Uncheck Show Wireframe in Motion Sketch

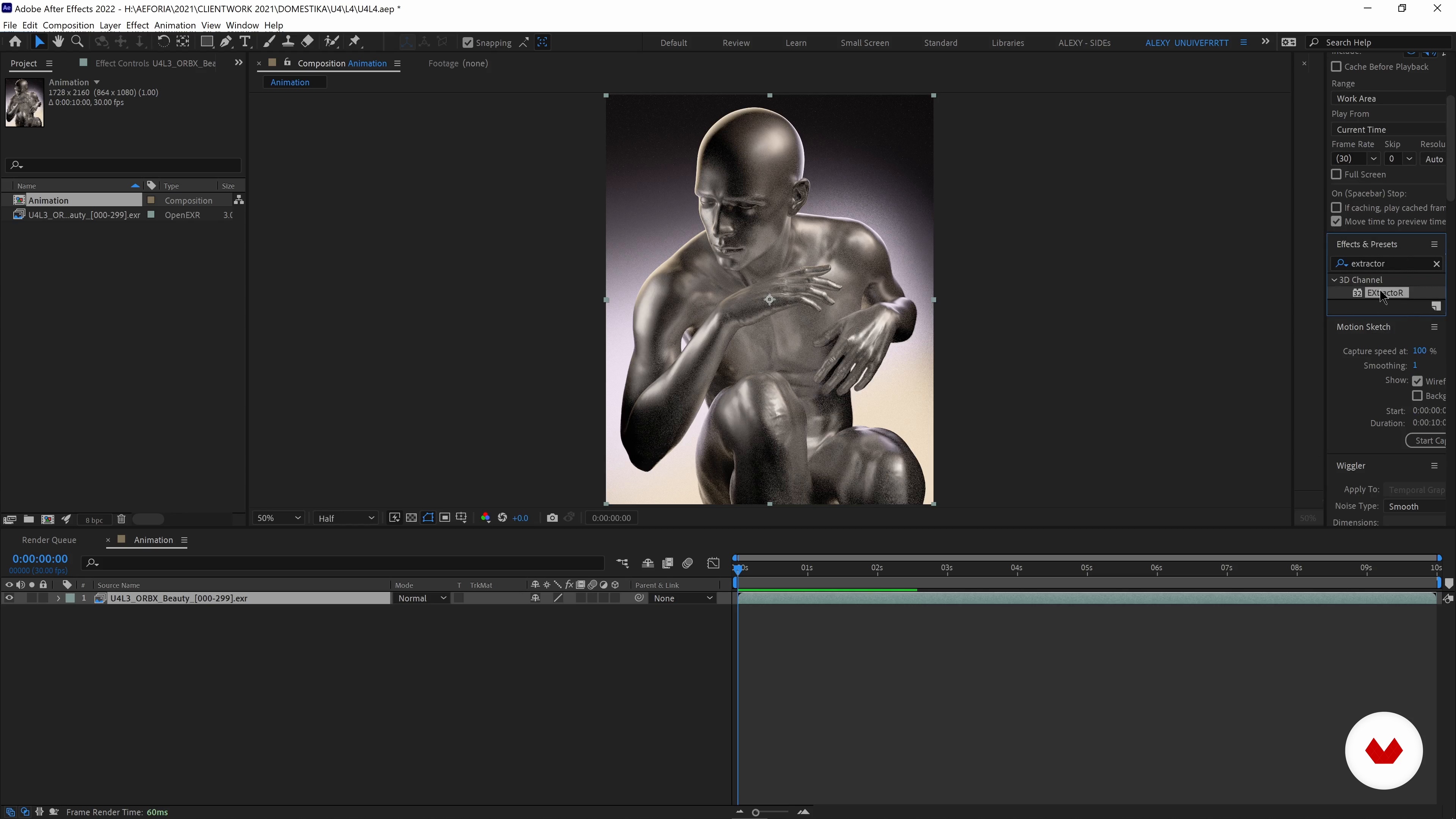[1417, 381]
